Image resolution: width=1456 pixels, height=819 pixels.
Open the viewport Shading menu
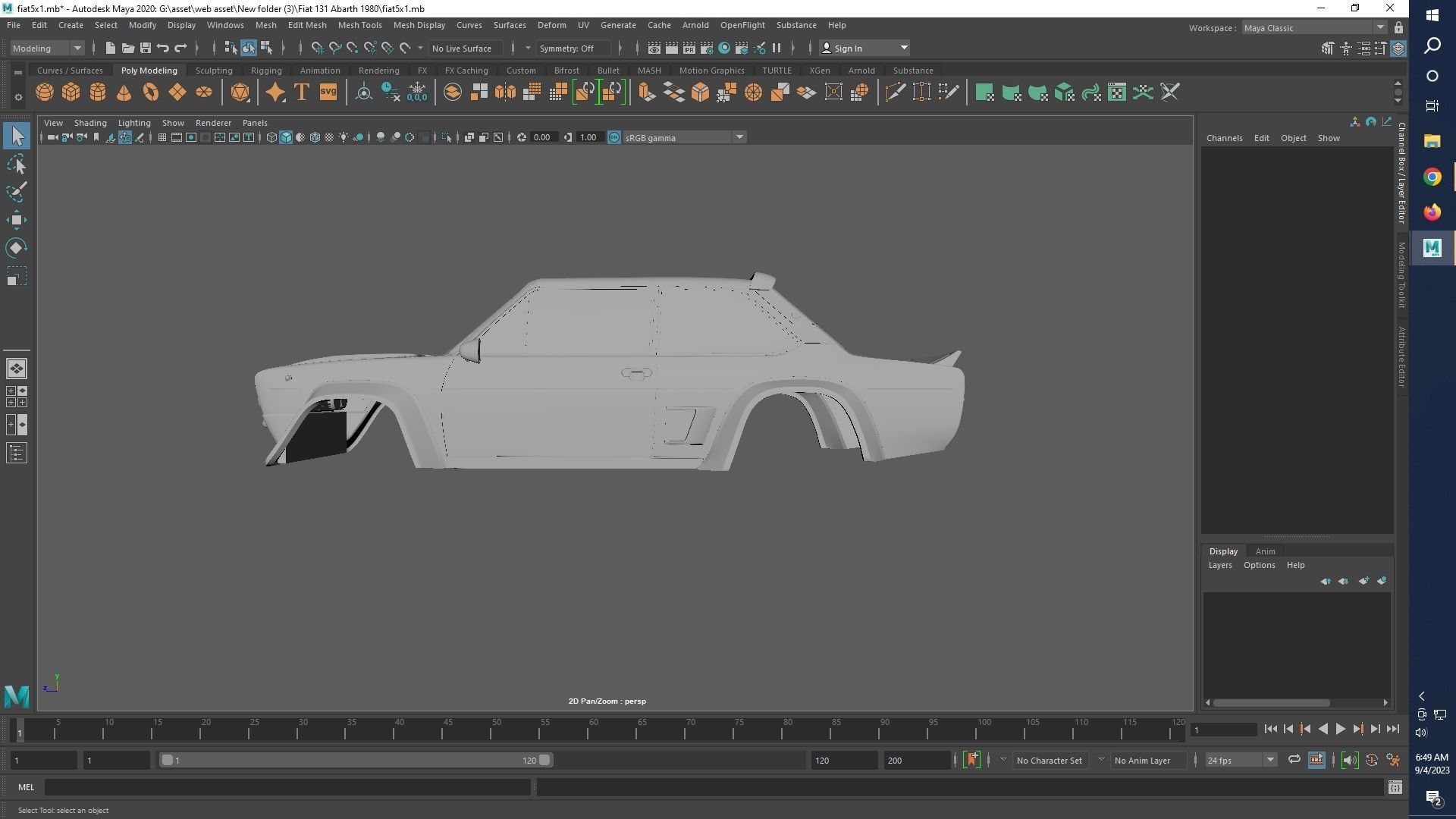point(90,123)
